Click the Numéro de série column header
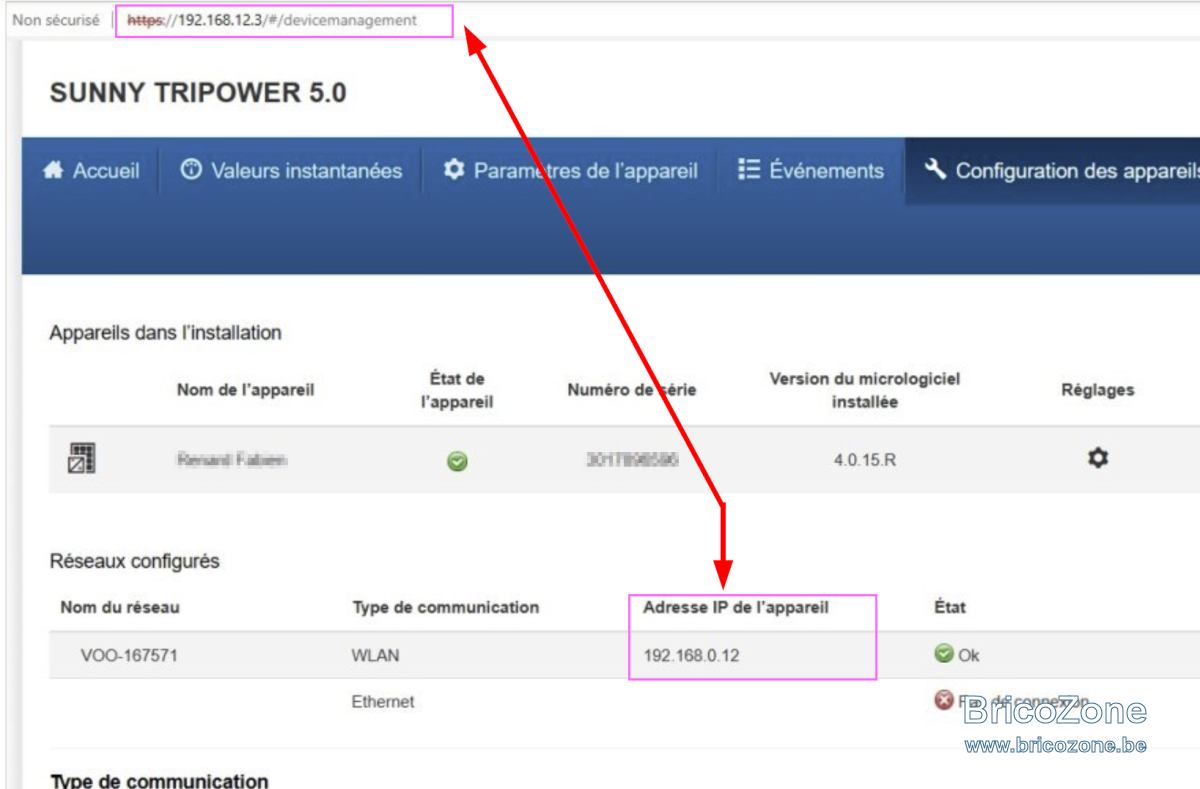 click(x=631, y=390)
